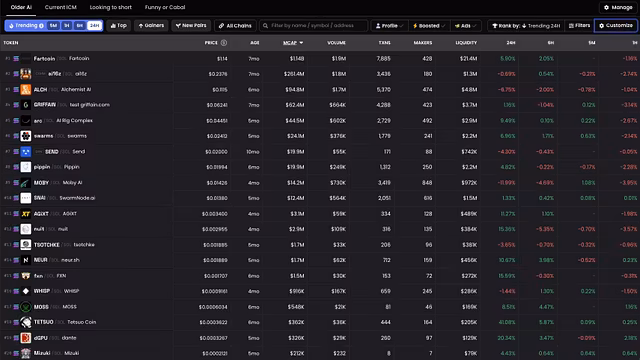Open the AGIXT token logo
This screenshot has height=360, width=640.
(x=26, y=213)
